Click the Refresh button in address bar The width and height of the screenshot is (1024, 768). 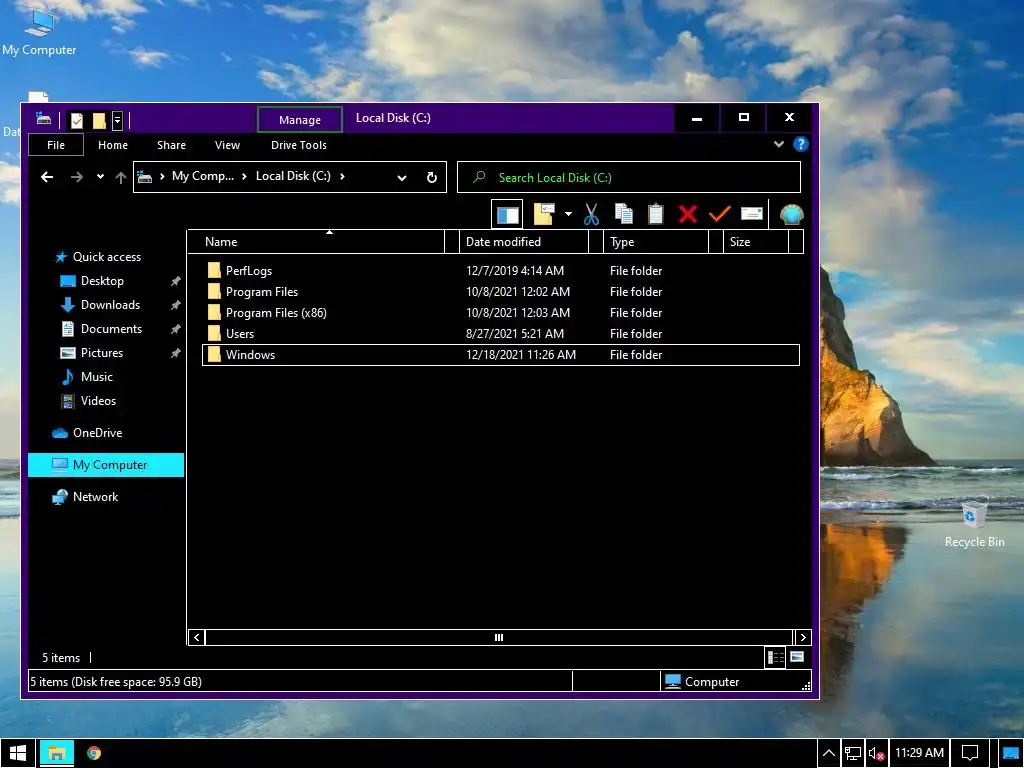point(431,178)
